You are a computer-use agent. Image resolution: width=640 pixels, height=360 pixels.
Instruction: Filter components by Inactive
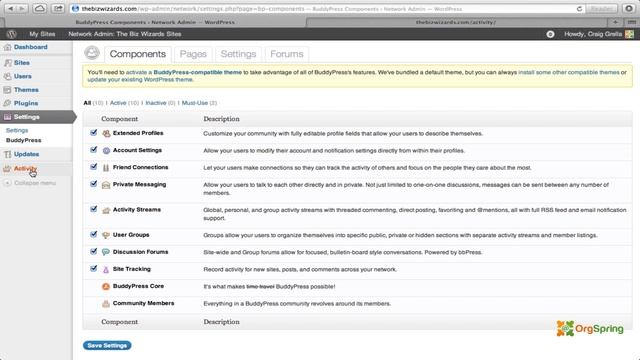tap(156, 103)
